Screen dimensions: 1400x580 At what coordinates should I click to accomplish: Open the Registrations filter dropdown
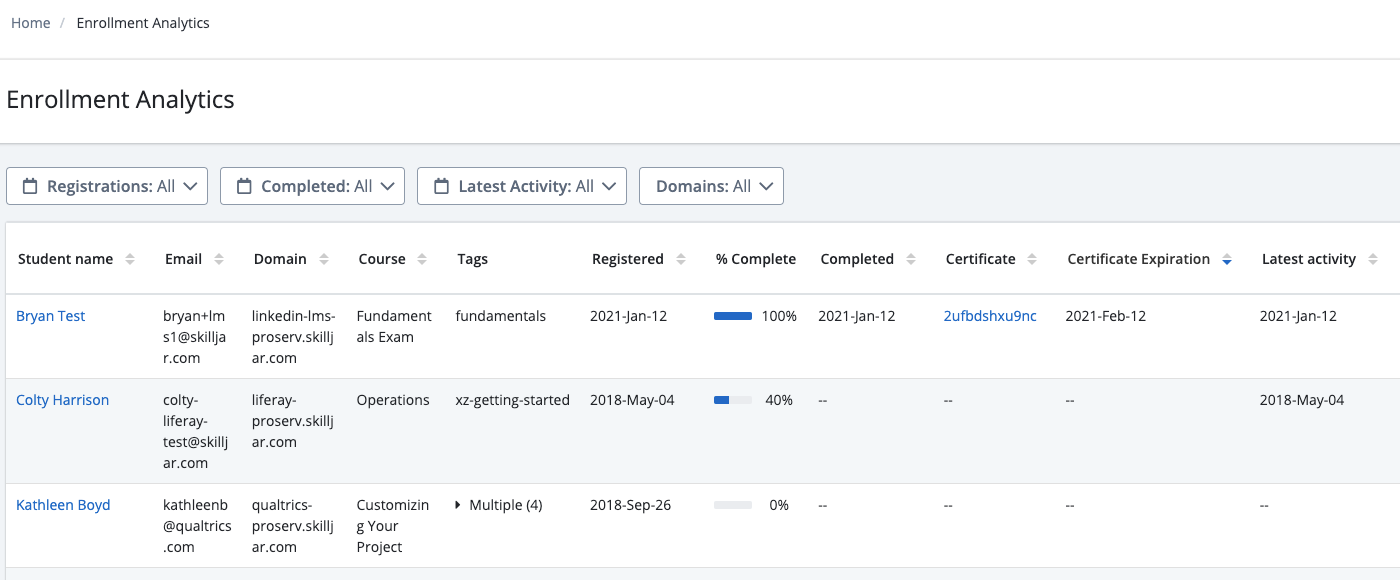point(107,186)
